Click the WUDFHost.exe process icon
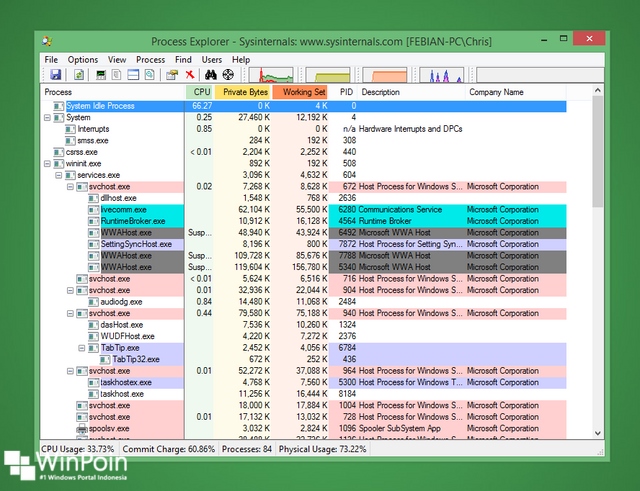The image size is (640, 491). click(x=93, y=337)
